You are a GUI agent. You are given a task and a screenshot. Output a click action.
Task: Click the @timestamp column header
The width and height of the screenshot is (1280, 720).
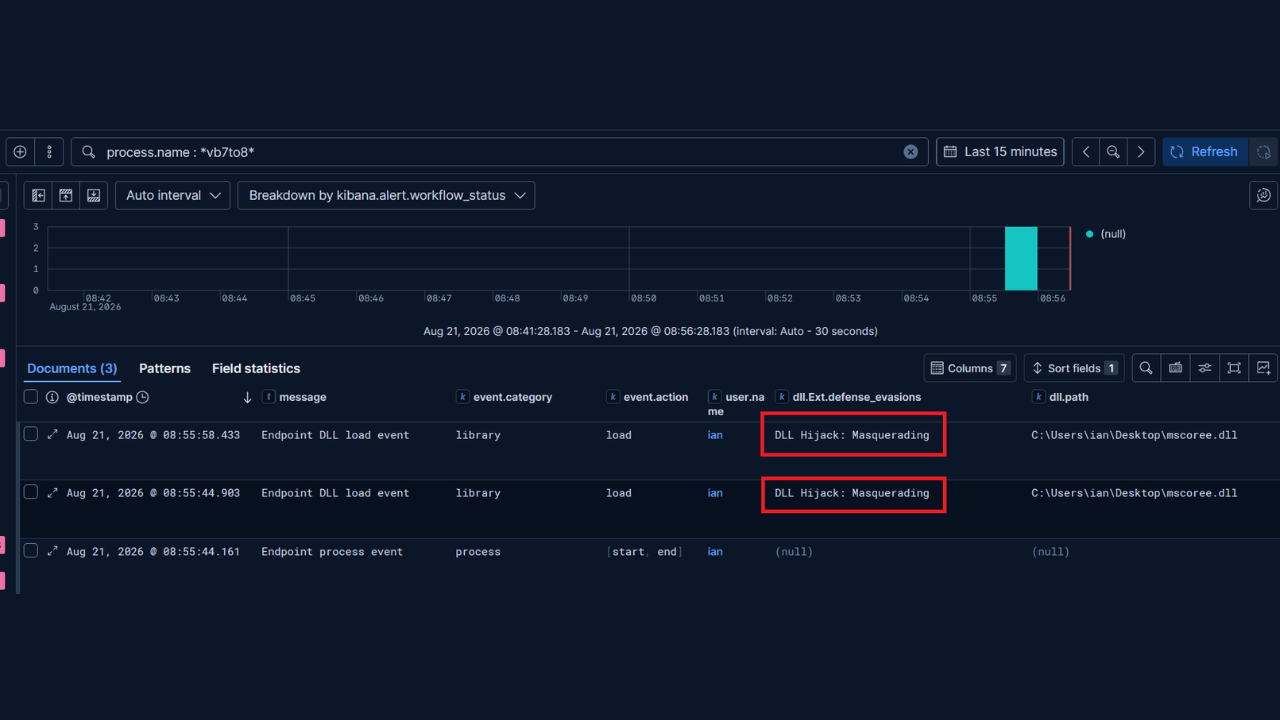point(99,397)
